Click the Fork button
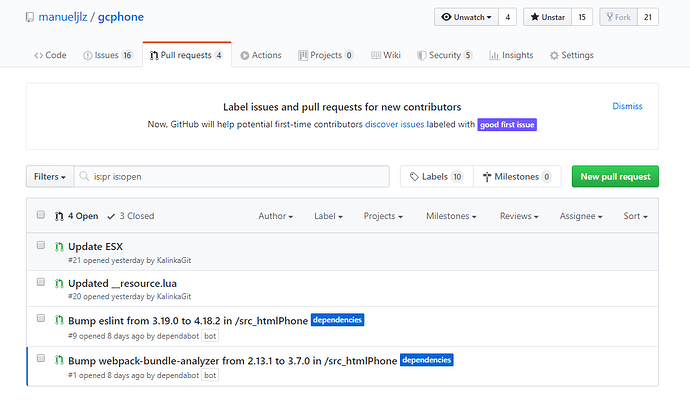This screenshot has width=690, height=408. click(x=618, y=17)
